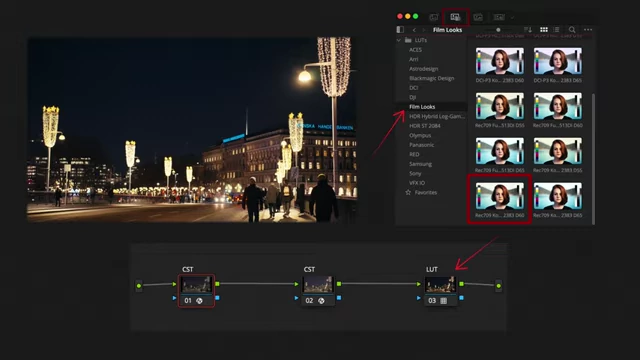Click the night street viewer image

[x=192, y=130]
